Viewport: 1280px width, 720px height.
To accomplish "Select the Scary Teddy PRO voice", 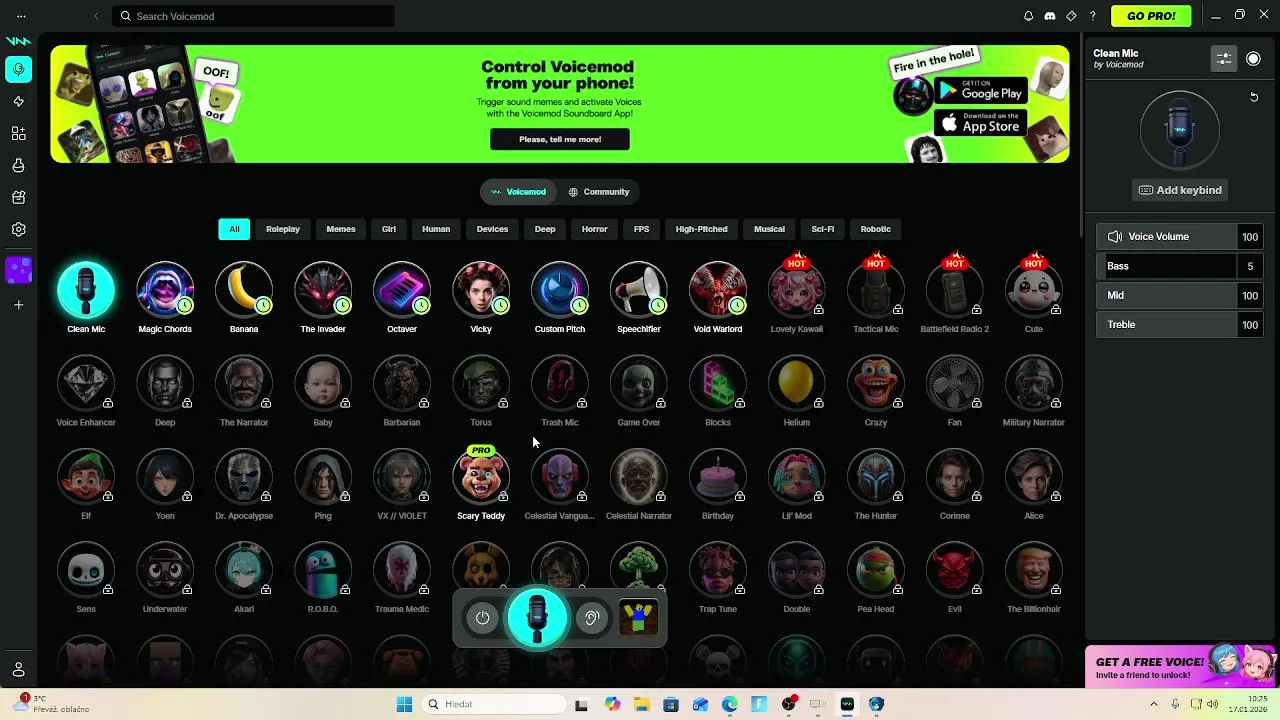I will [481, 477].
